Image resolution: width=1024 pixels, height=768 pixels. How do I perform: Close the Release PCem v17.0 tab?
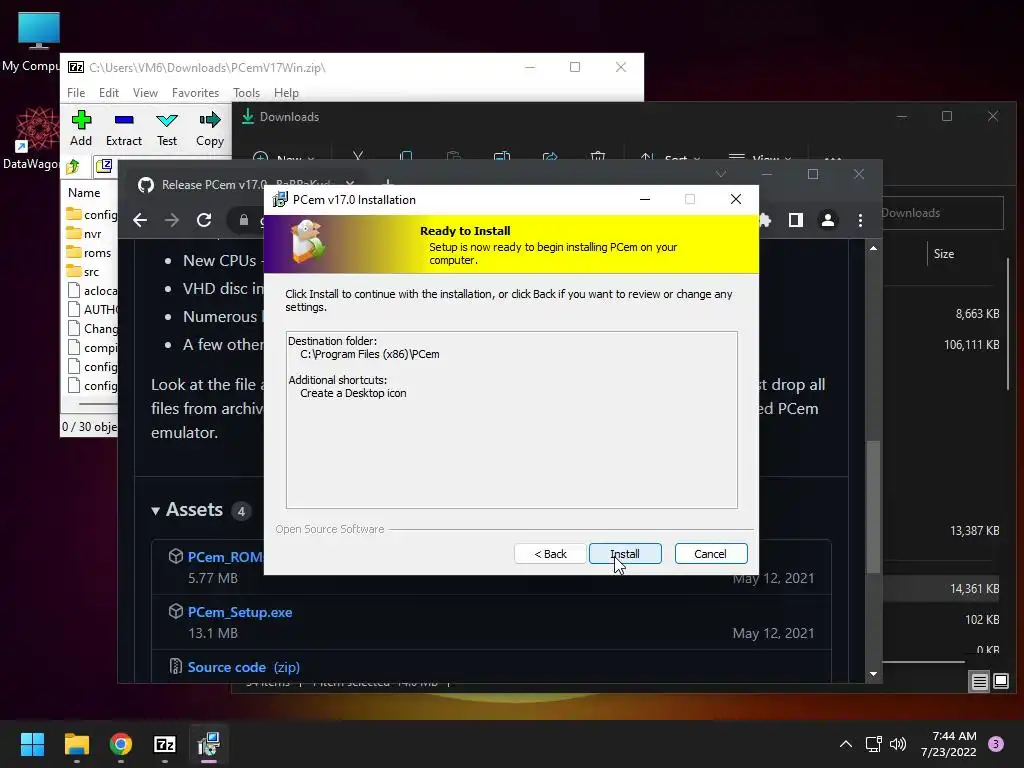pyautogui.click(x=350, y=184)
